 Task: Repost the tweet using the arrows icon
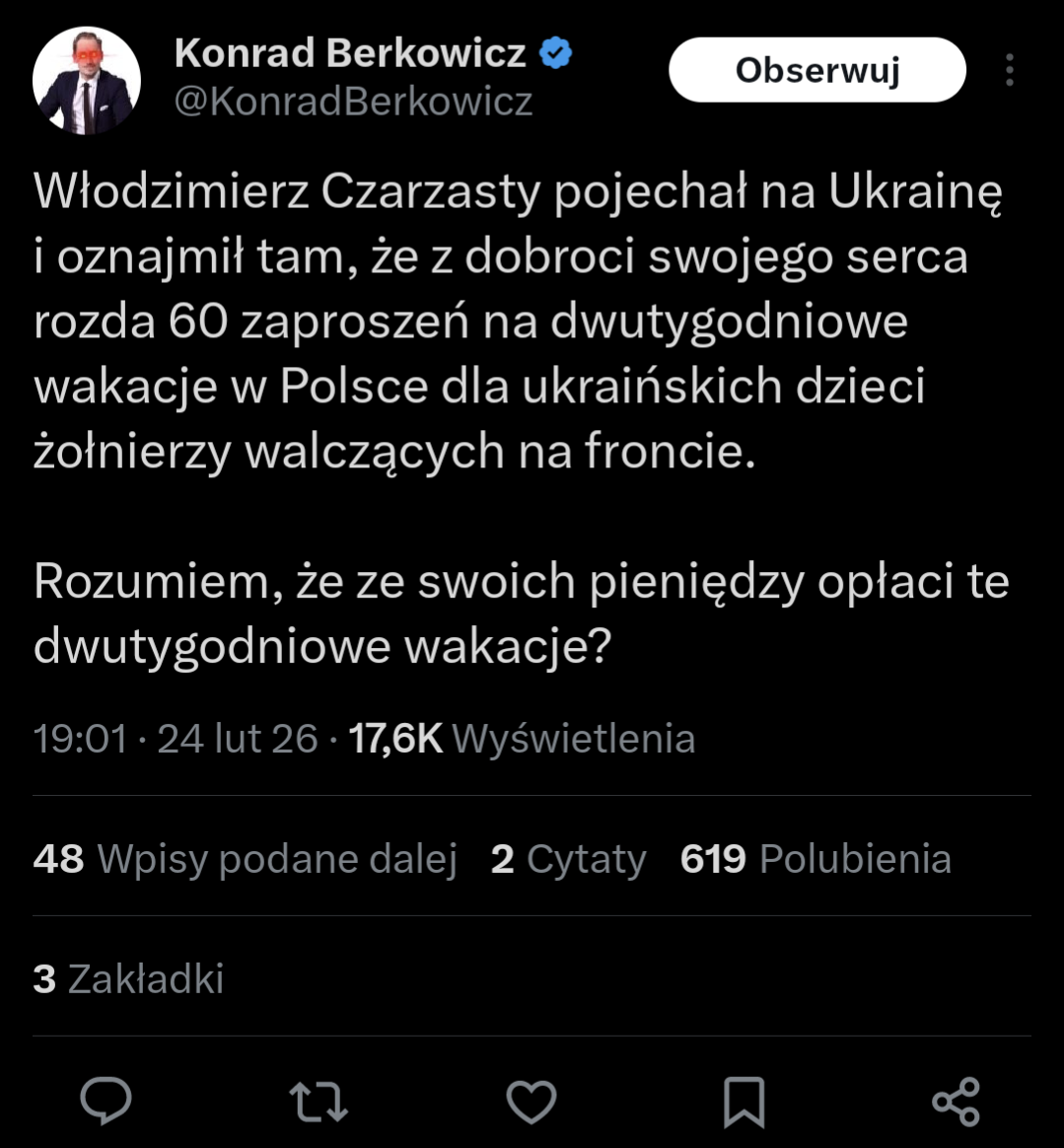click(x=319, y=1102)
